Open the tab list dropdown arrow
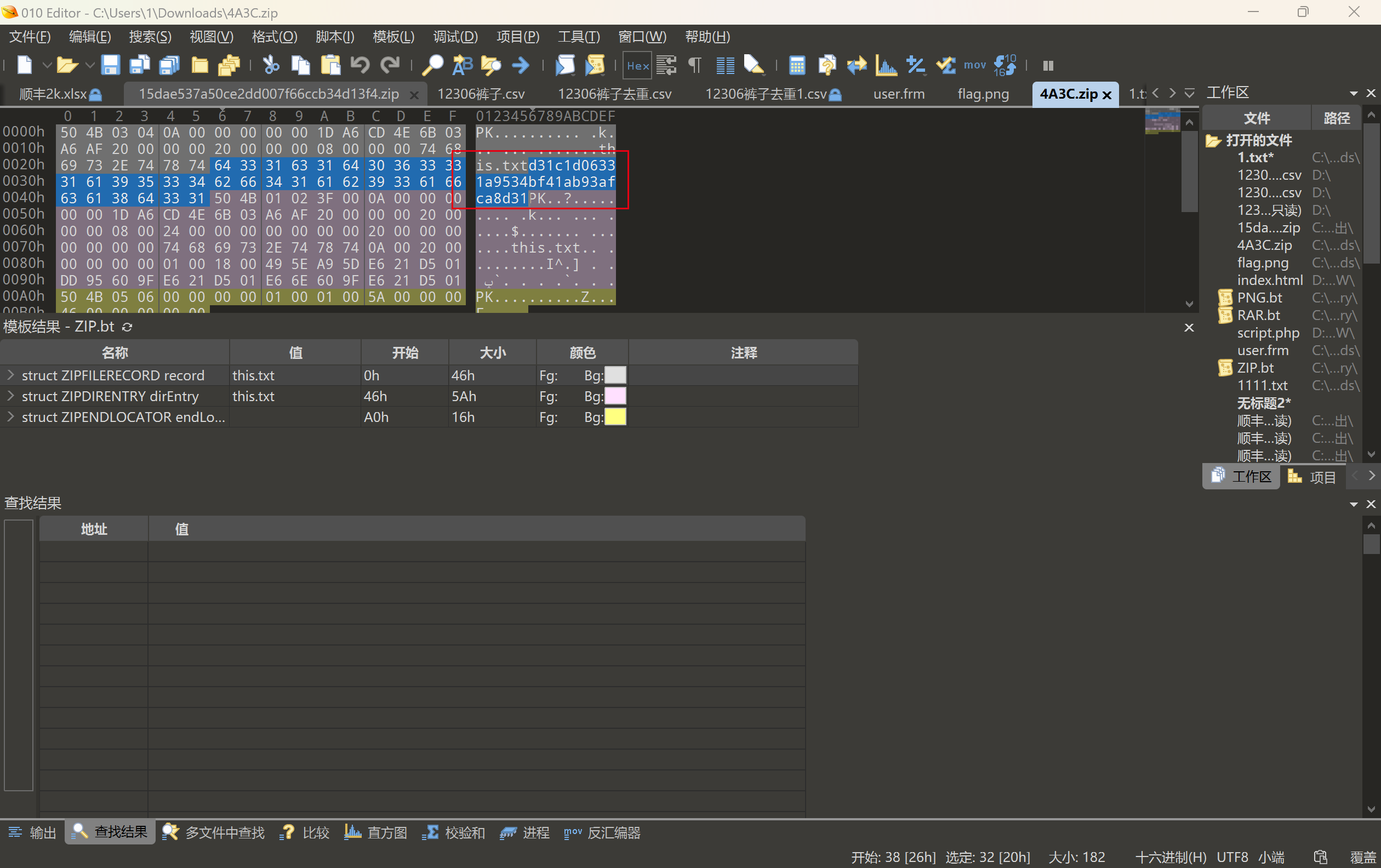 pyautogui.click(x=1189, y=93)
